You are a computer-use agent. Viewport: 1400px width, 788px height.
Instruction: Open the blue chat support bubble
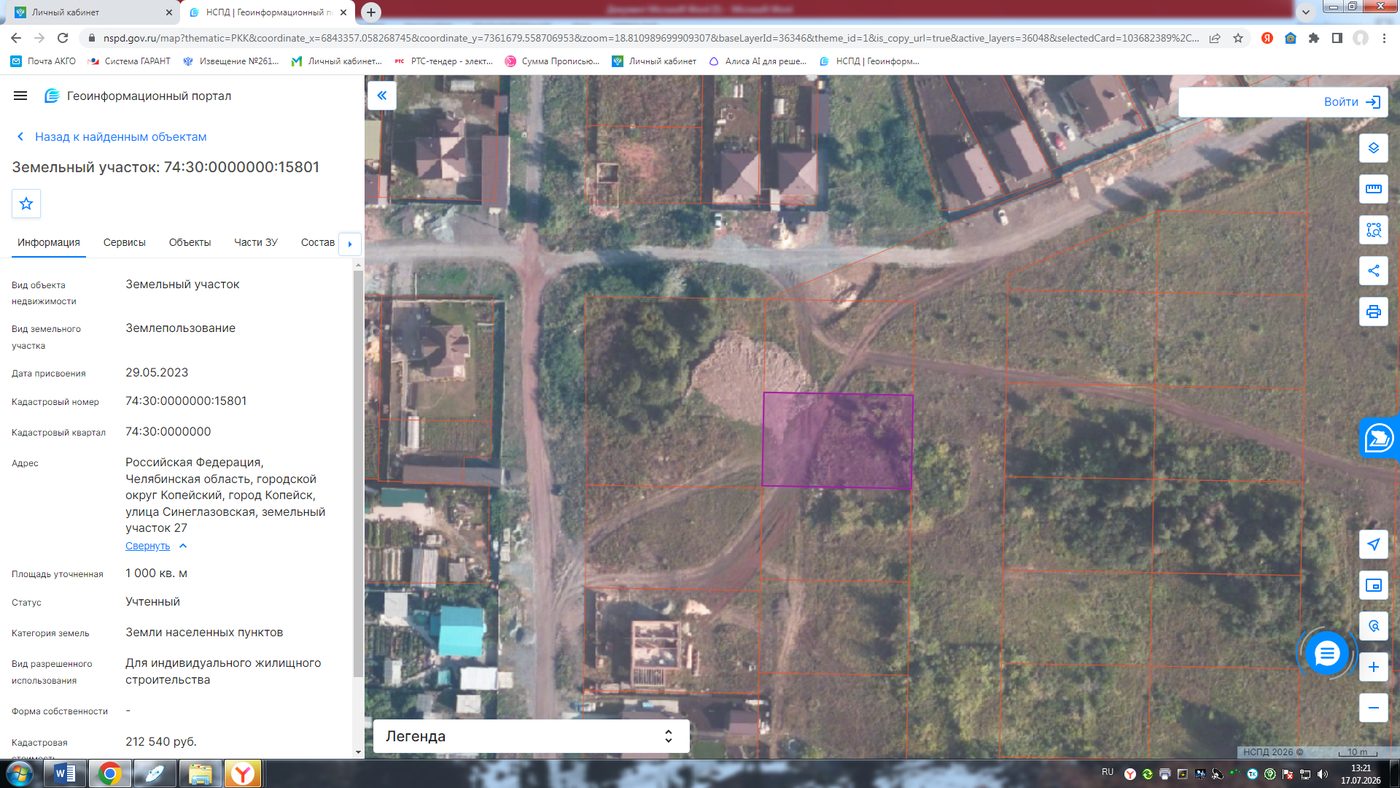1327,654
